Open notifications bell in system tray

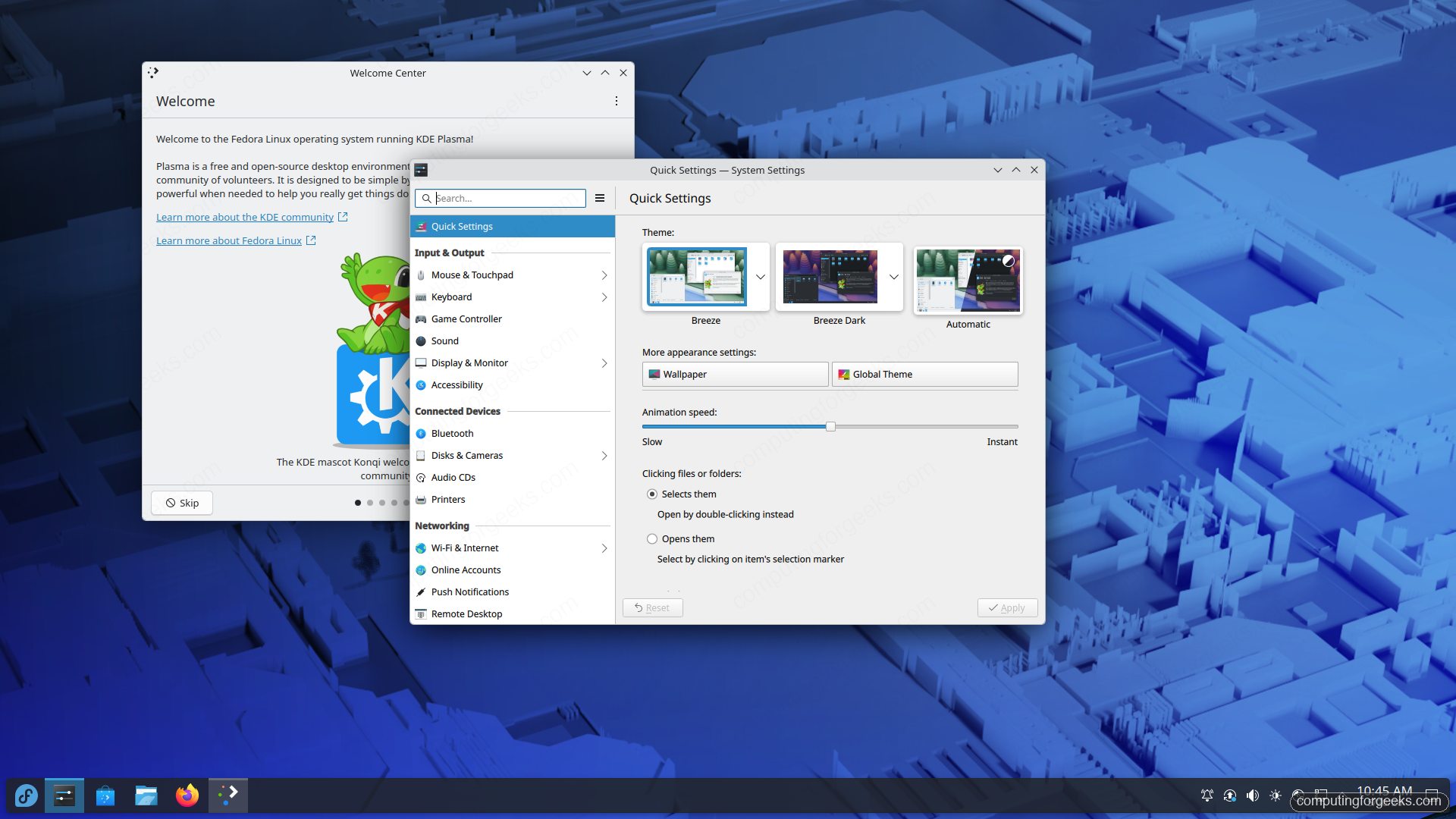coord(1207,795)
